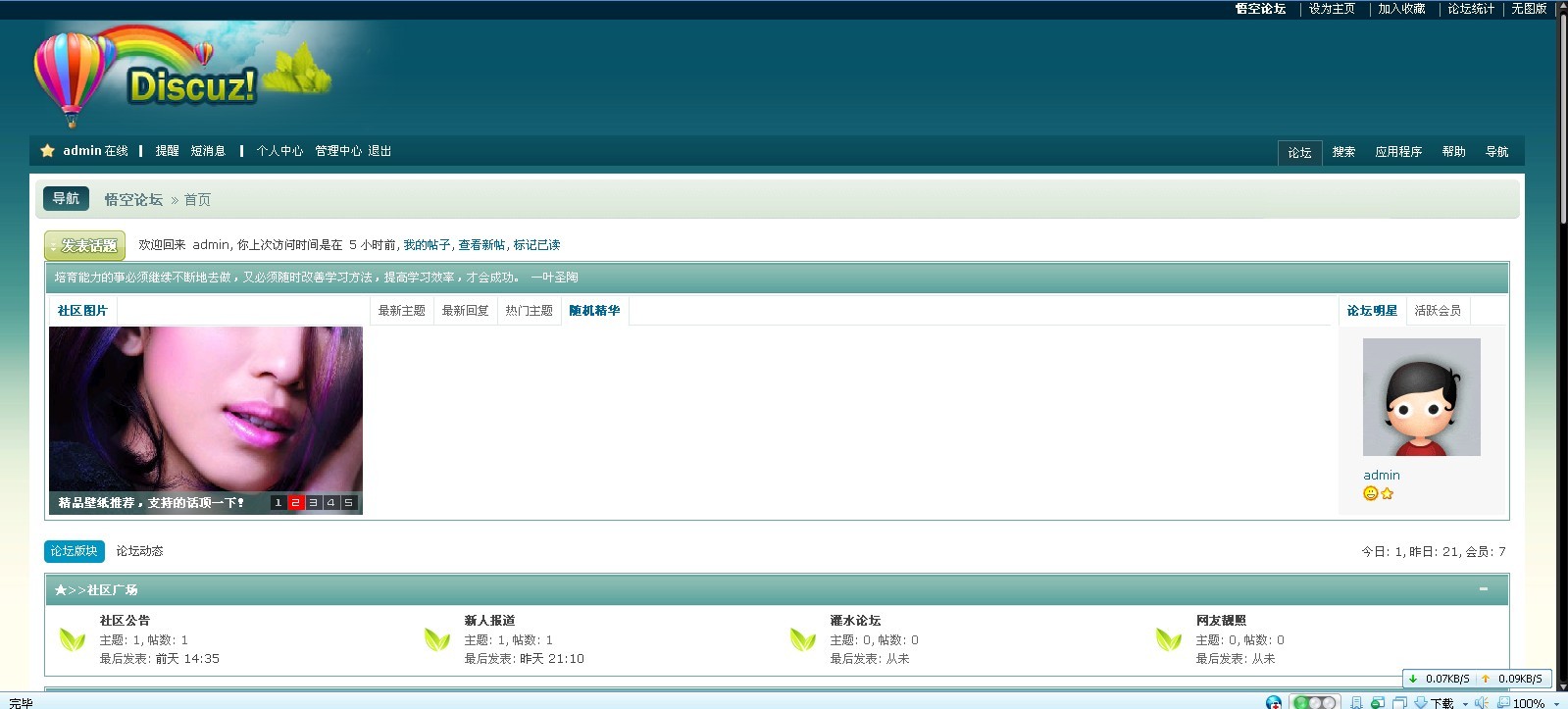
Task: Open 论坛统计 in the top bar
Action: point(1471,9)
